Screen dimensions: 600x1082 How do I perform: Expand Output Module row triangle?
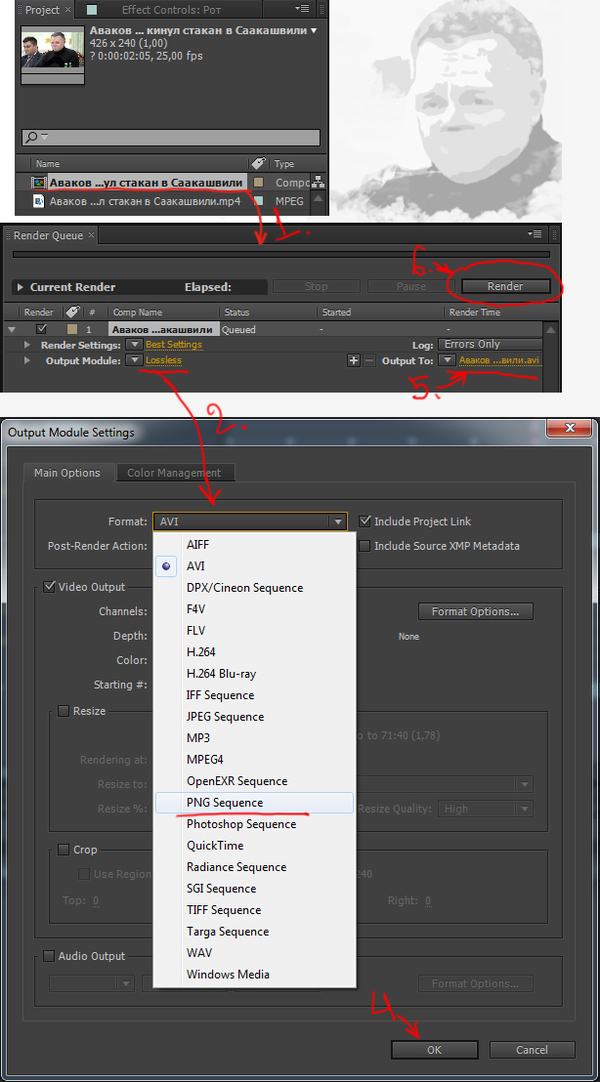(28, 360)
